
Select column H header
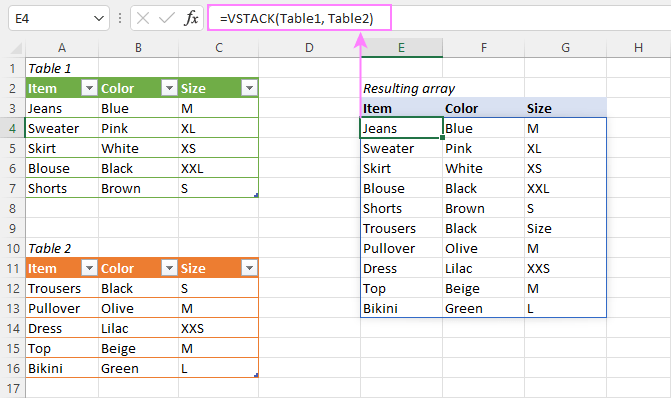point(638,48)
